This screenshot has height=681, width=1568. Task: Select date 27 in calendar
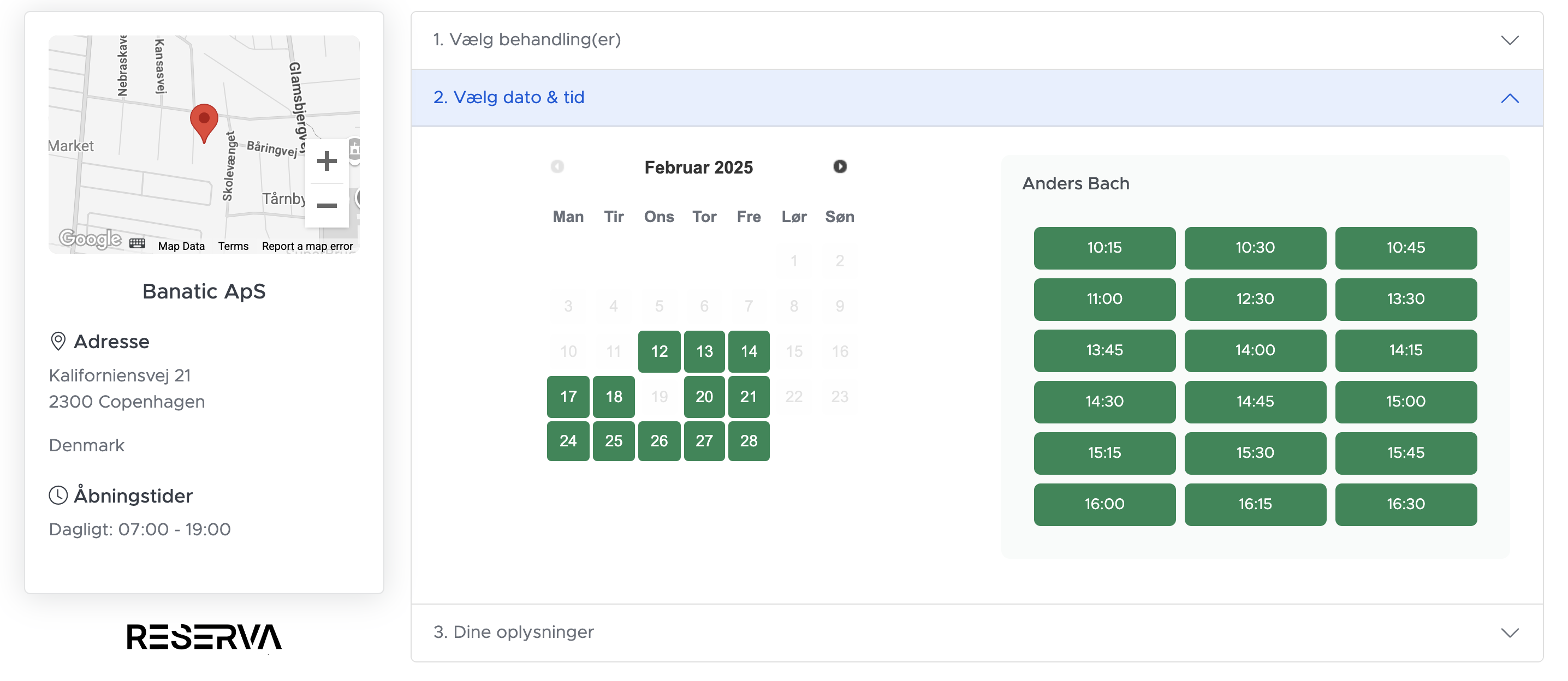704,440
